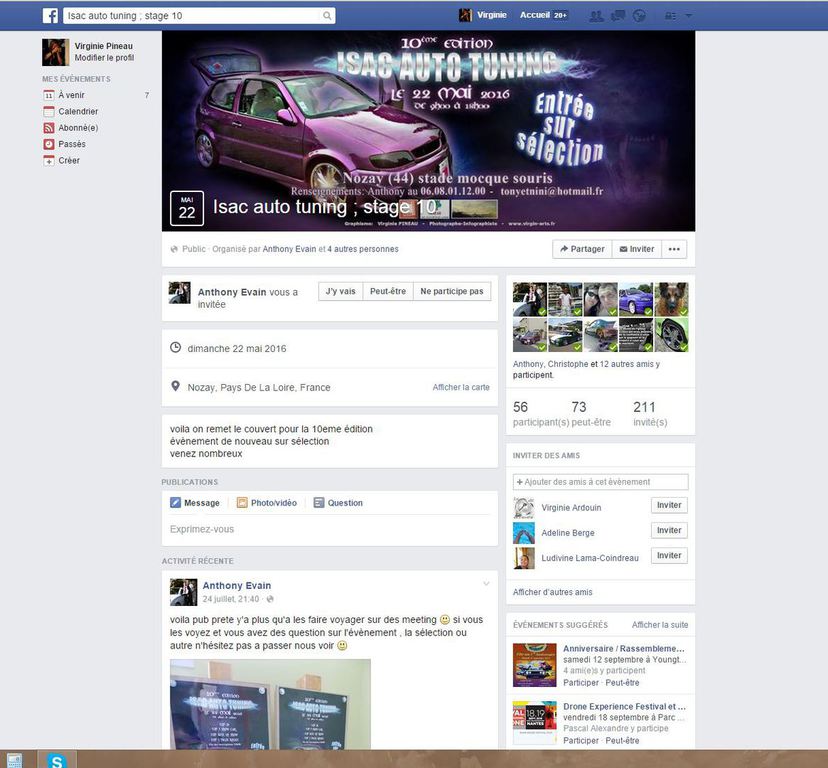The width and height of the screenshot is (828, 768).
Task: Switch to the Question tab
Action: [338, 503]
